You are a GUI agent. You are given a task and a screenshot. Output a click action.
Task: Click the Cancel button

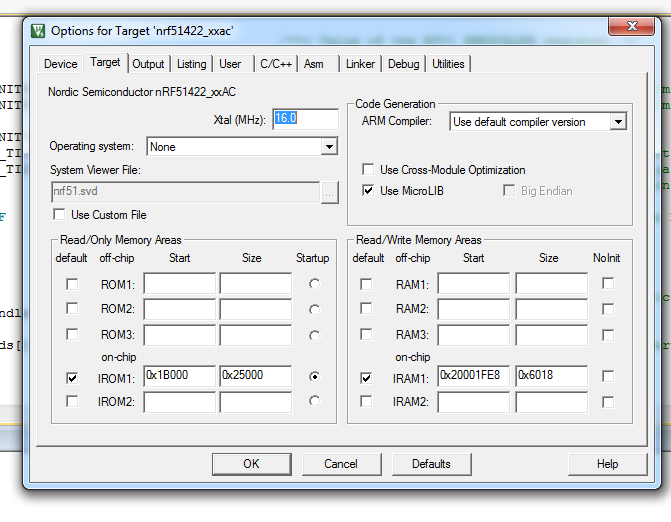341,464
